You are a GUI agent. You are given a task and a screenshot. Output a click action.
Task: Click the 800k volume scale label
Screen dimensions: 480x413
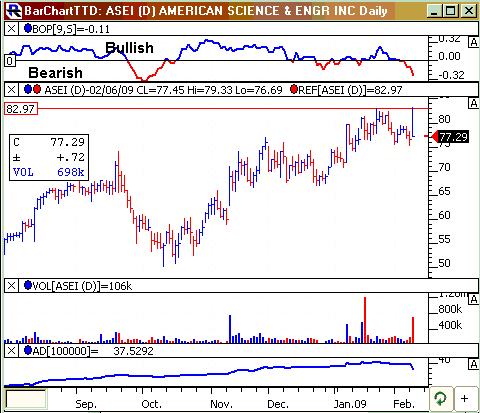point(450,309)
